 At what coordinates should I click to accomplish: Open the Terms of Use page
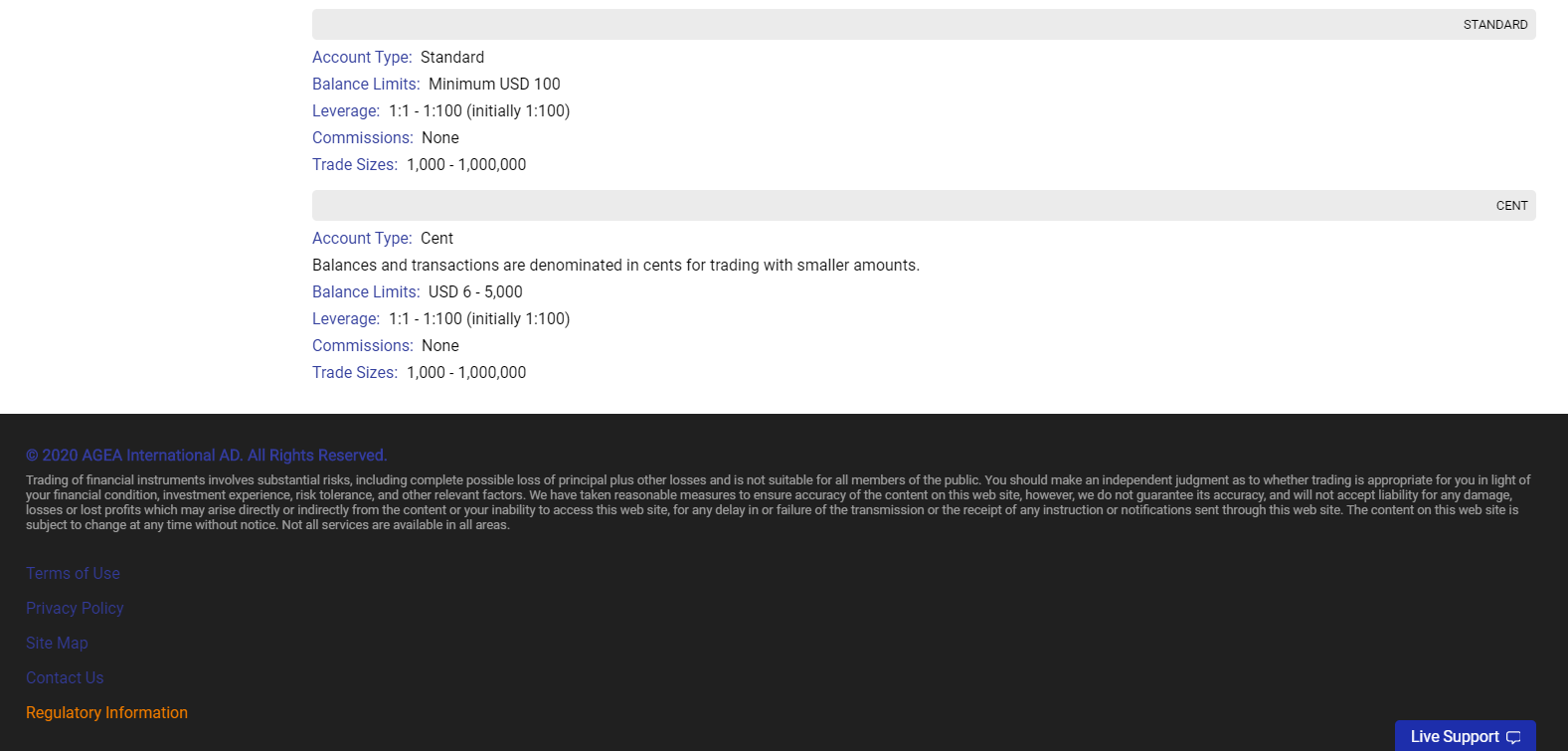[x=73, y=574]
